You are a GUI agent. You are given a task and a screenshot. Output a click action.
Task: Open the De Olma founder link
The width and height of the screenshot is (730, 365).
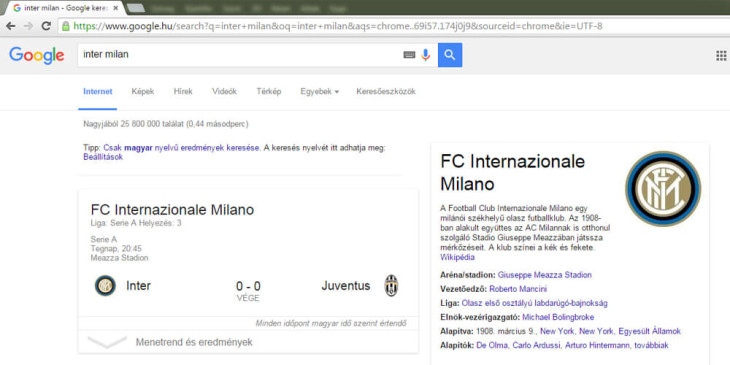click(x=492, y=345)
